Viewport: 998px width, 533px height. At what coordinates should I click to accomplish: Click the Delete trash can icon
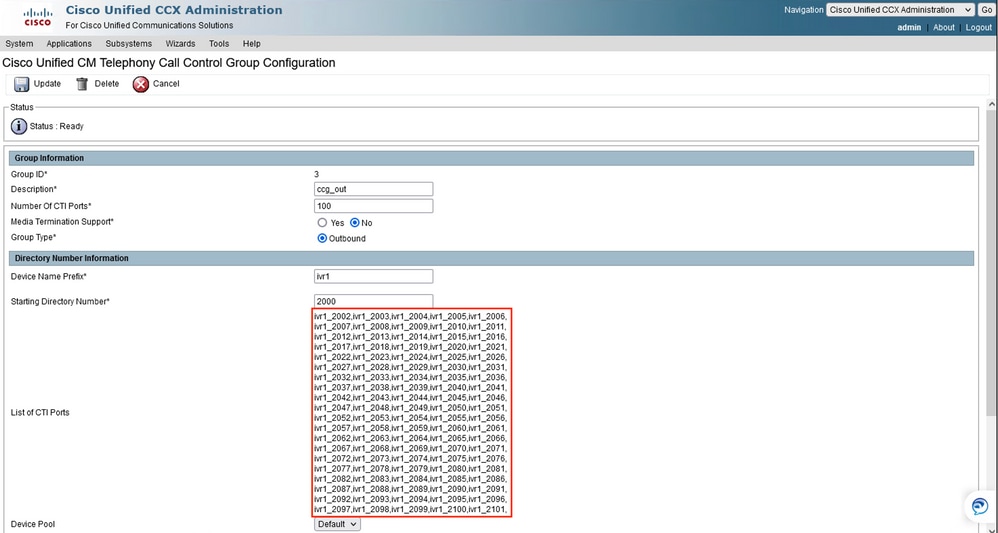tap(82, 84)
